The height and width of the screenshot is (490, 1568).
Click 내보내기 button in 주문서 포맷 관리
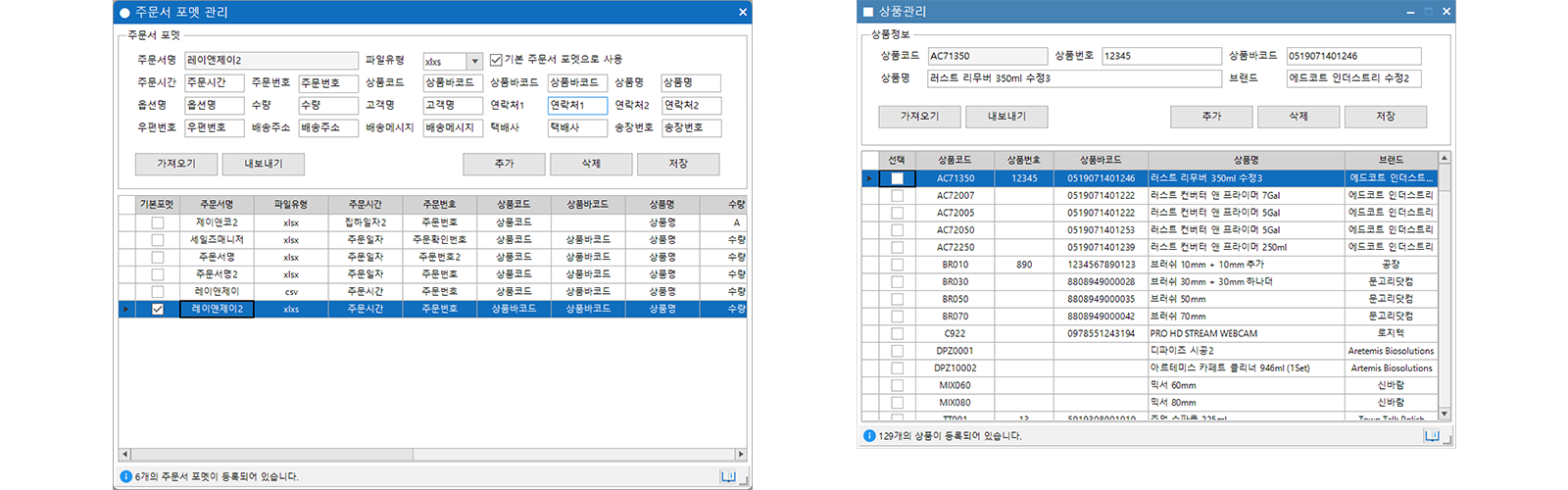click(x=263, y=164)
